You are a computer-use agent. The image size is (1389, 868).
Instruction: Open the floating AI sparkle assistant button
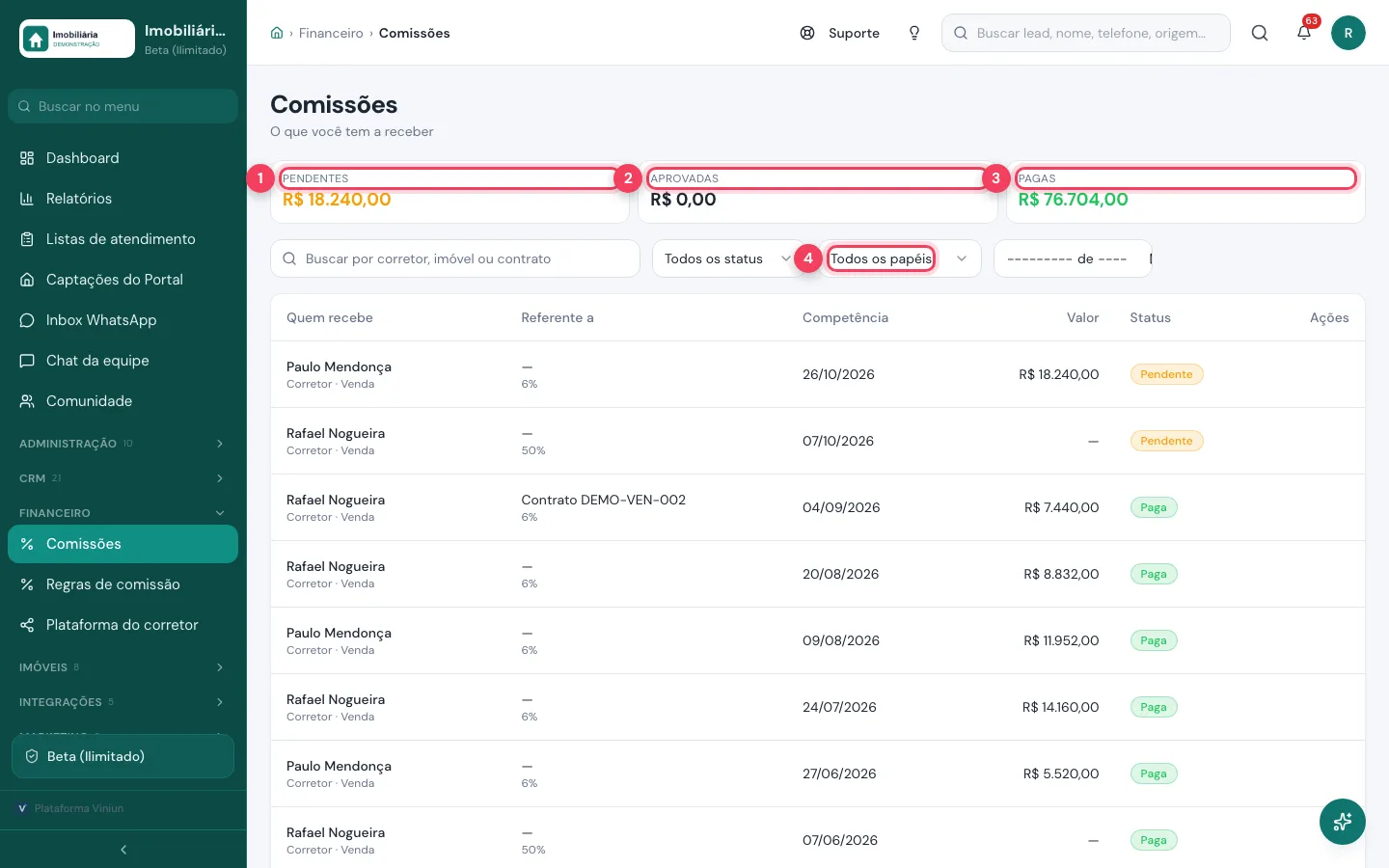1343,822
